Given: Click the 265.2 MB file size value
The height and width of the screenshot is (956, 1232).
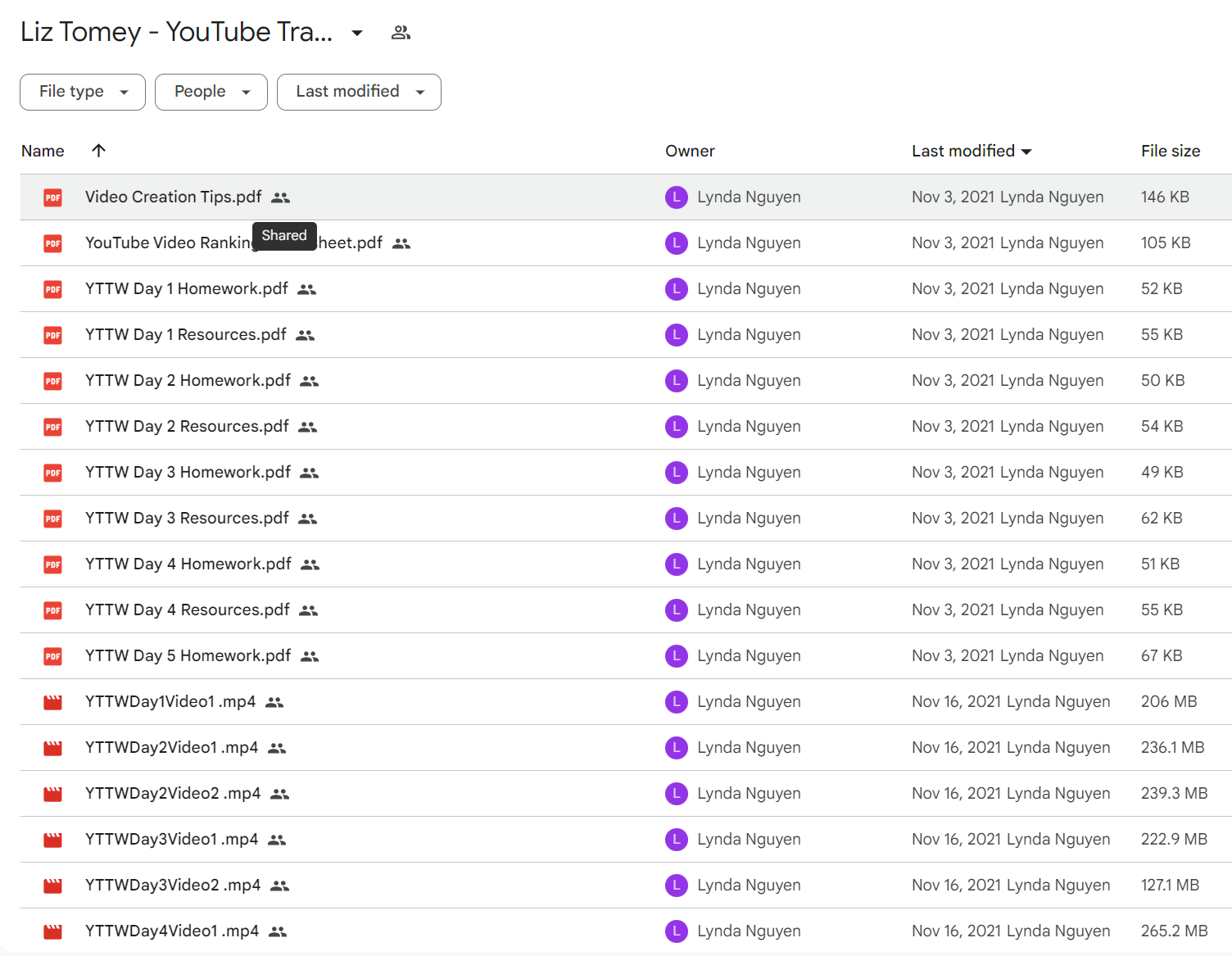Looking at the screenshot, I should (1175, 931).
